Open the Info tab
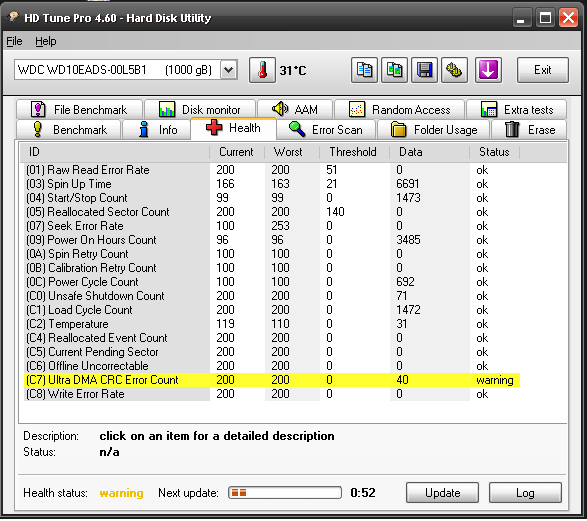The image size is (587, 521). 156,130
